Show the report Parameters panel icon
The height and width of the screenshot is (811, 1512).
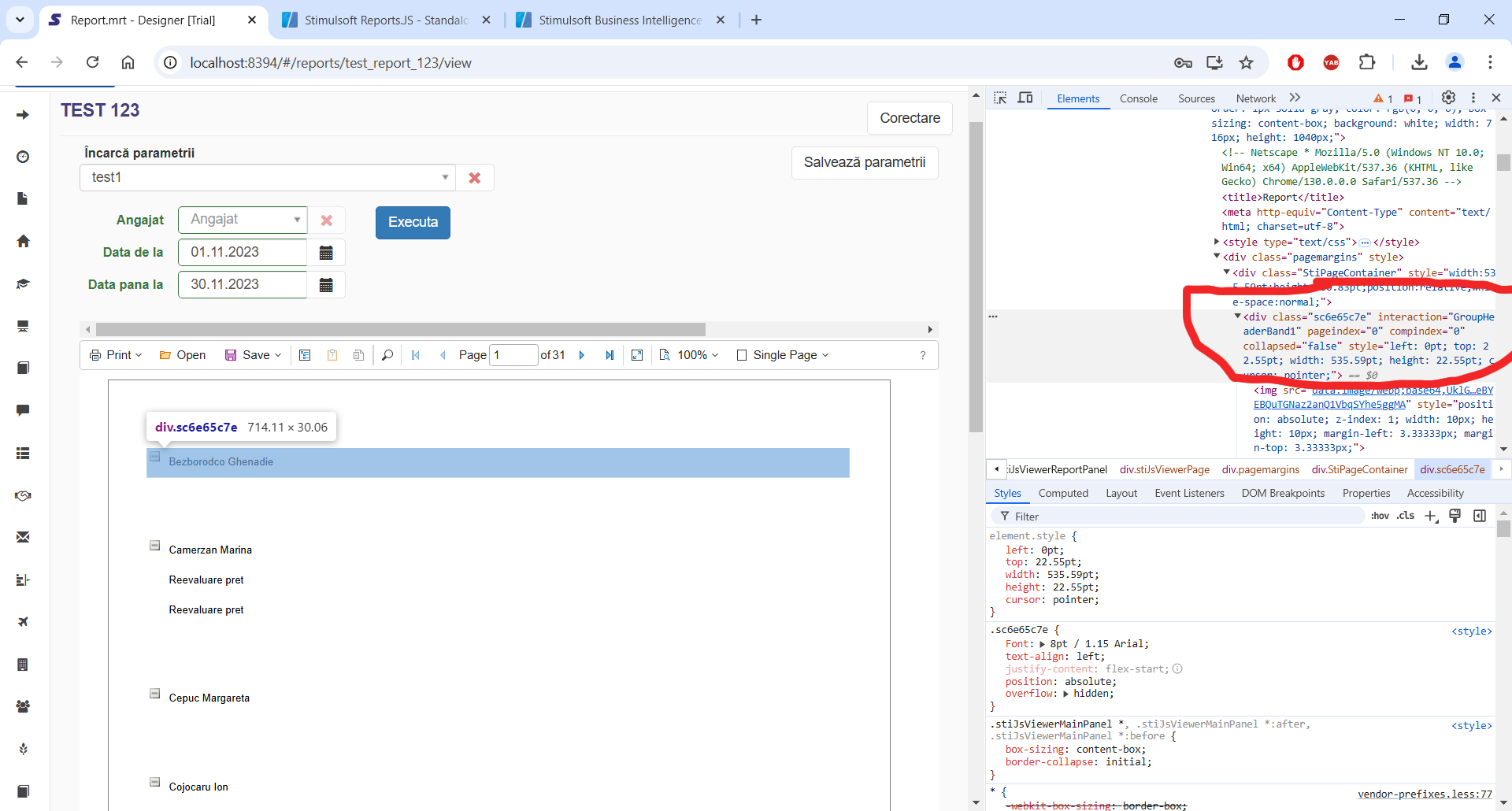[305, 355]
